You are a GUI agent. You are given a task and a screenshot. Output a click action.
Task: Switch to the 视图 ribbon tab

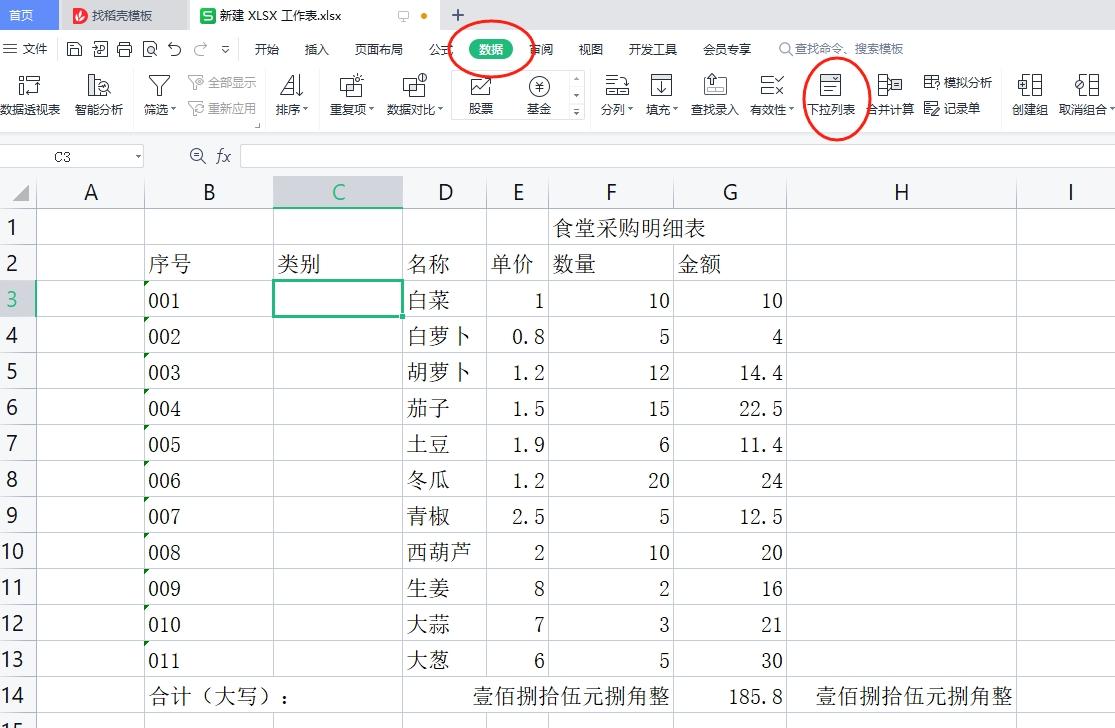click(x=590, y=49)
